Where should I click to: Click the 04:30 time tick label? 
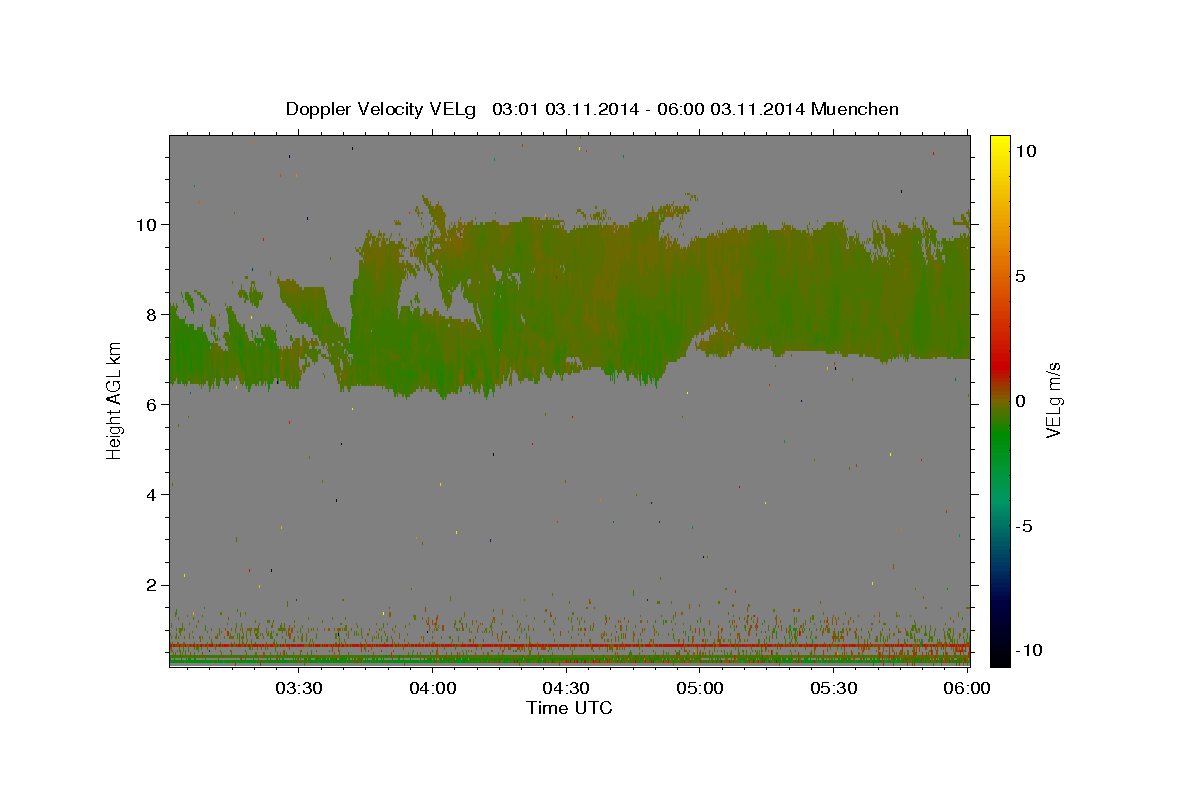[x=566, y=688]
